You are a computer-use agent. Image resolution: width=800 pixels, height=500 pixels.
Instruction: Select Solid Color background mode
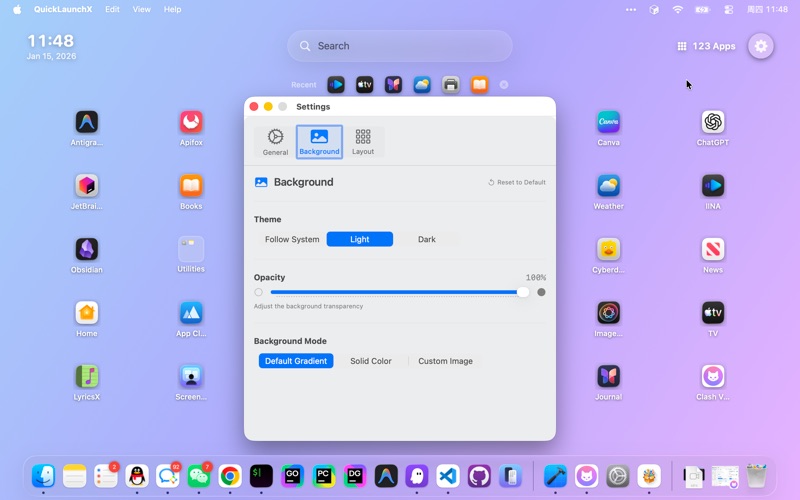370,361
